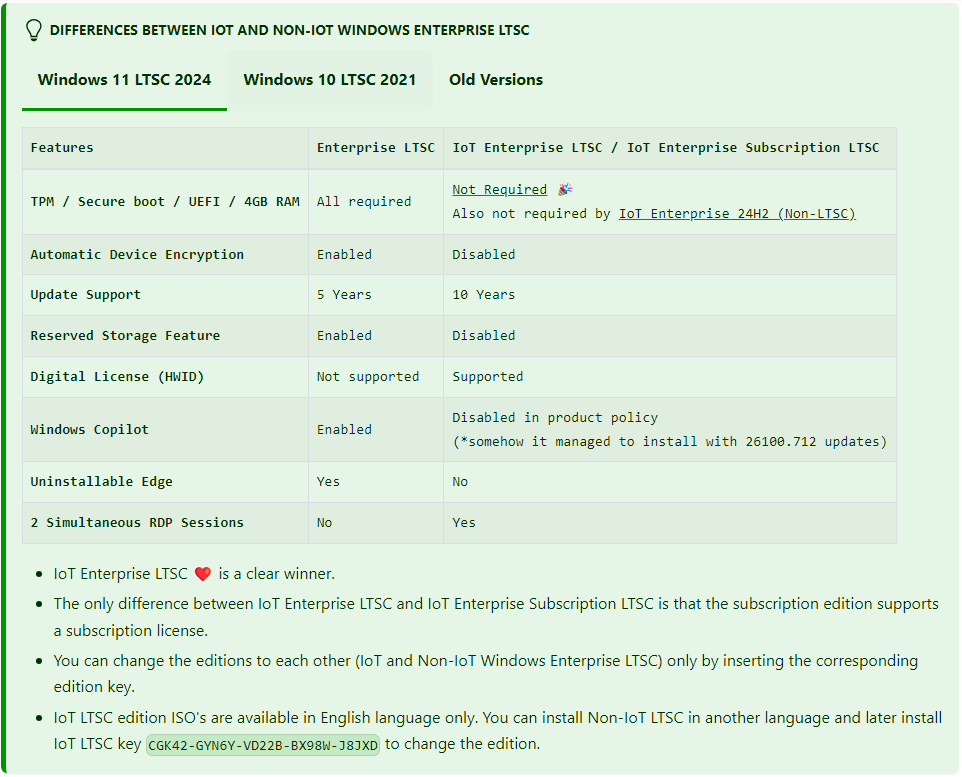This screenshot has height=777, width=962.
Task: Open the Windows 10 LTSC 2021 tab
Action: pos(330,80)
